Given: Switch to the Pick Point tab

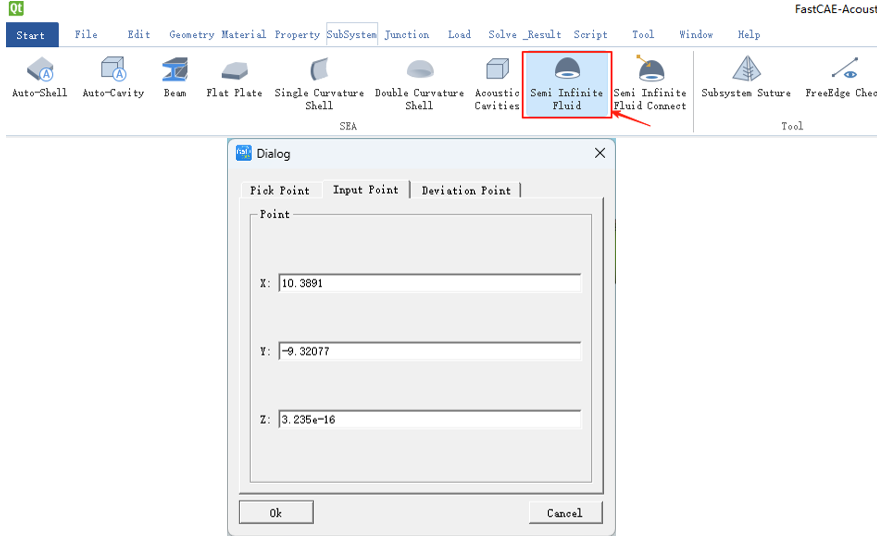Looking at the screenshot, I should [281, 190].
